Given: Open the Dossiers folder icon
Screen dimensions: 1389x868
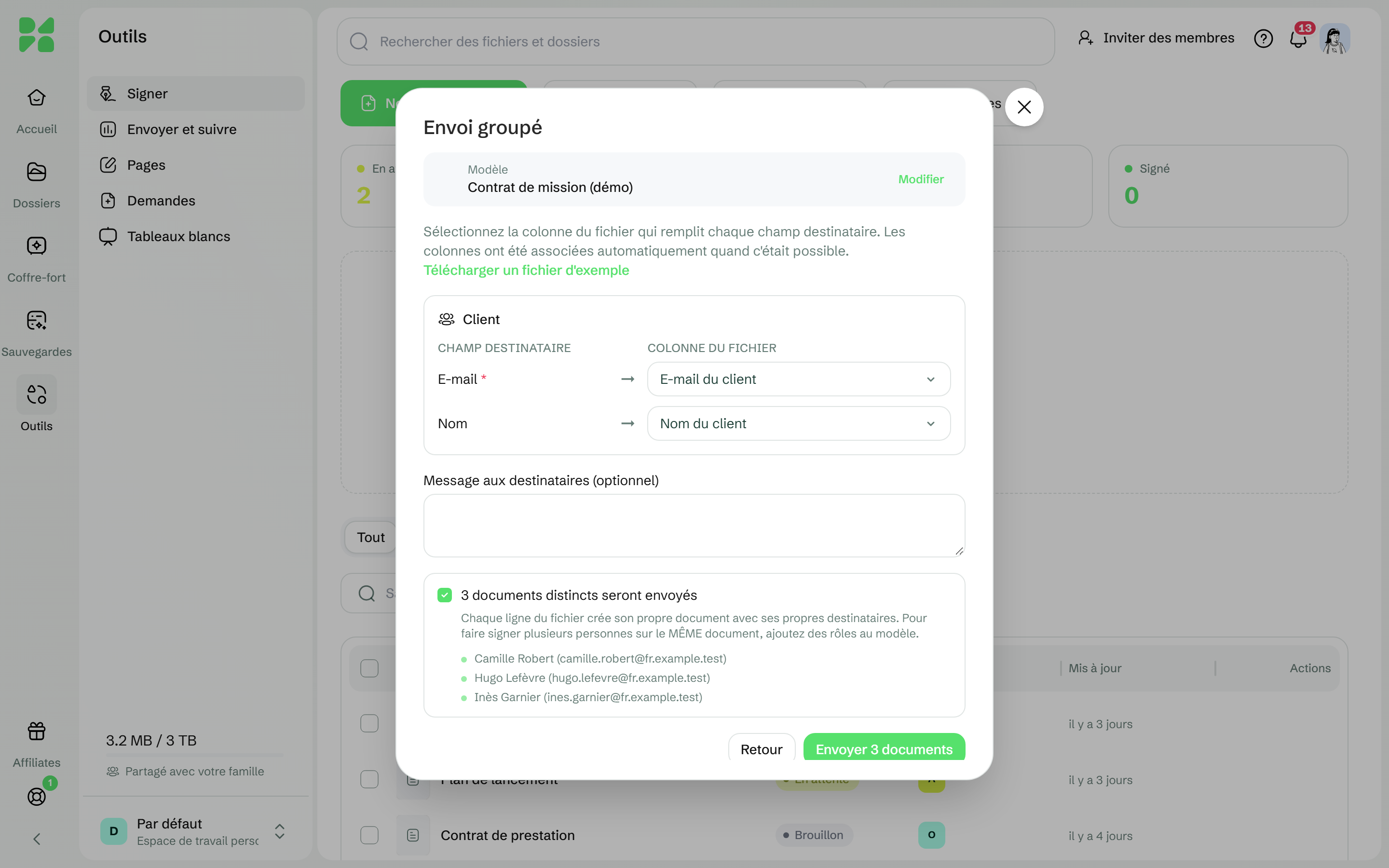Looking at the screenshot, I should tap(36, 172).
